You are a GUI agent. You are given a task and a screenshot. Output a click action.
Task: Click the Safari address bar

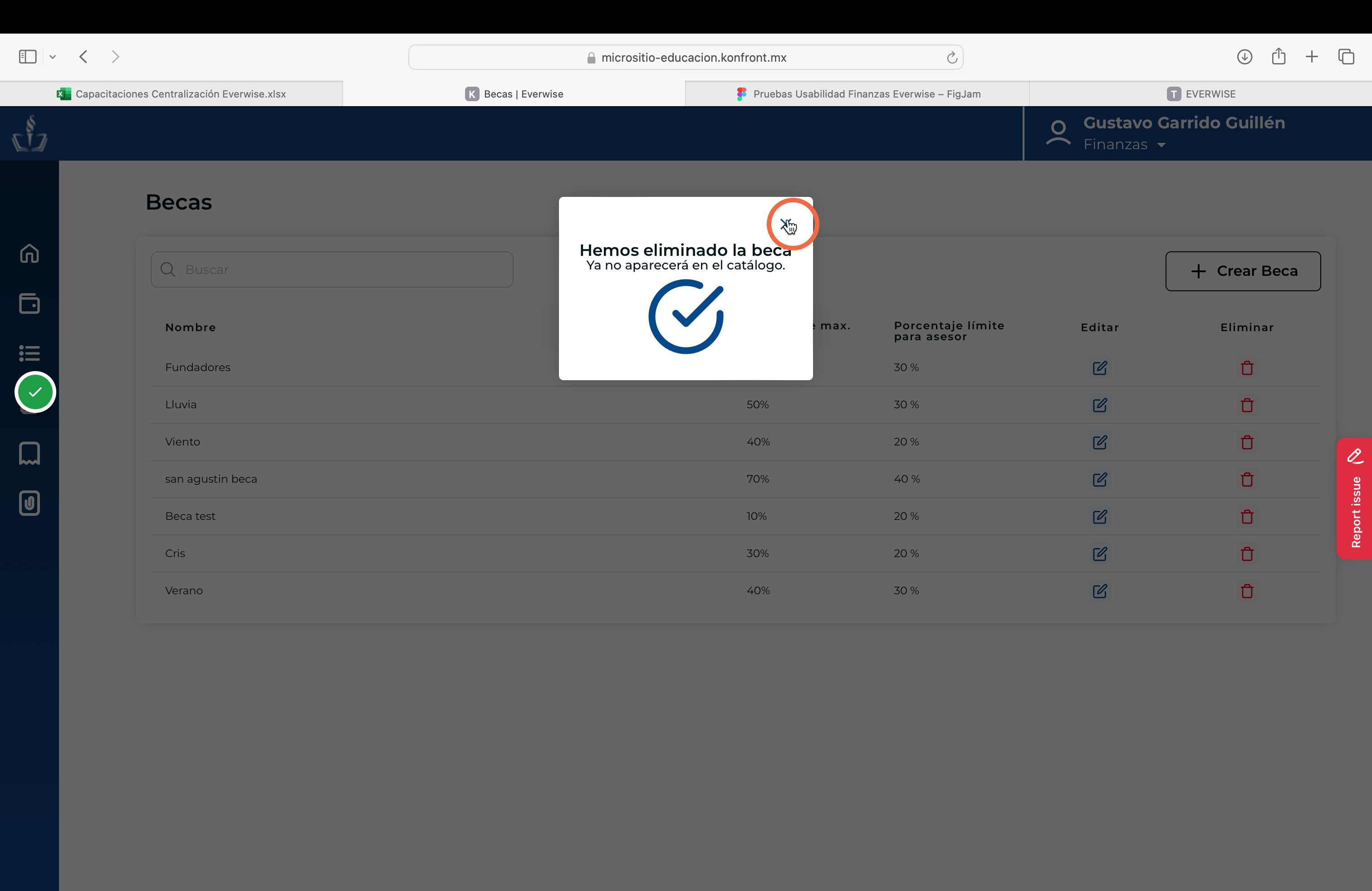(x=686, y=57)
